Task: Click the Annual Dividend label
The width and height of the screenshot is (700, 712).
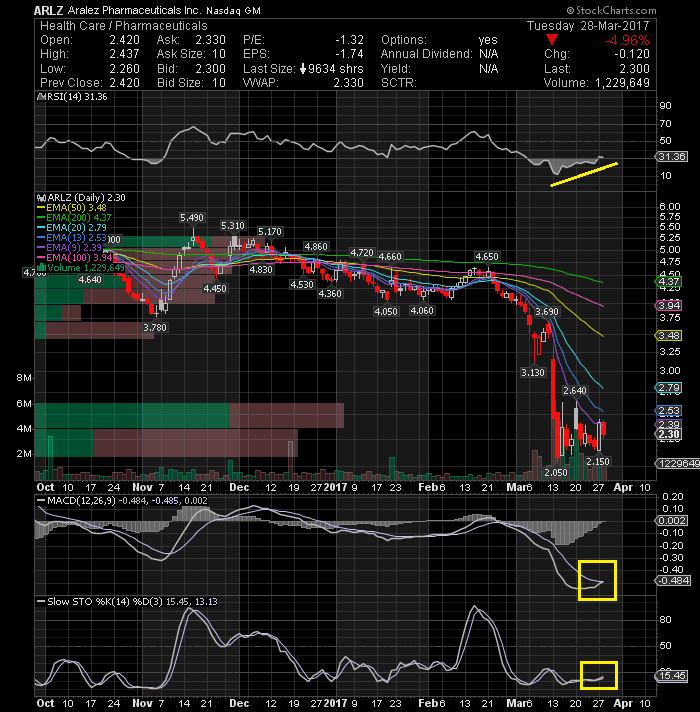Action: click(427, 54)
